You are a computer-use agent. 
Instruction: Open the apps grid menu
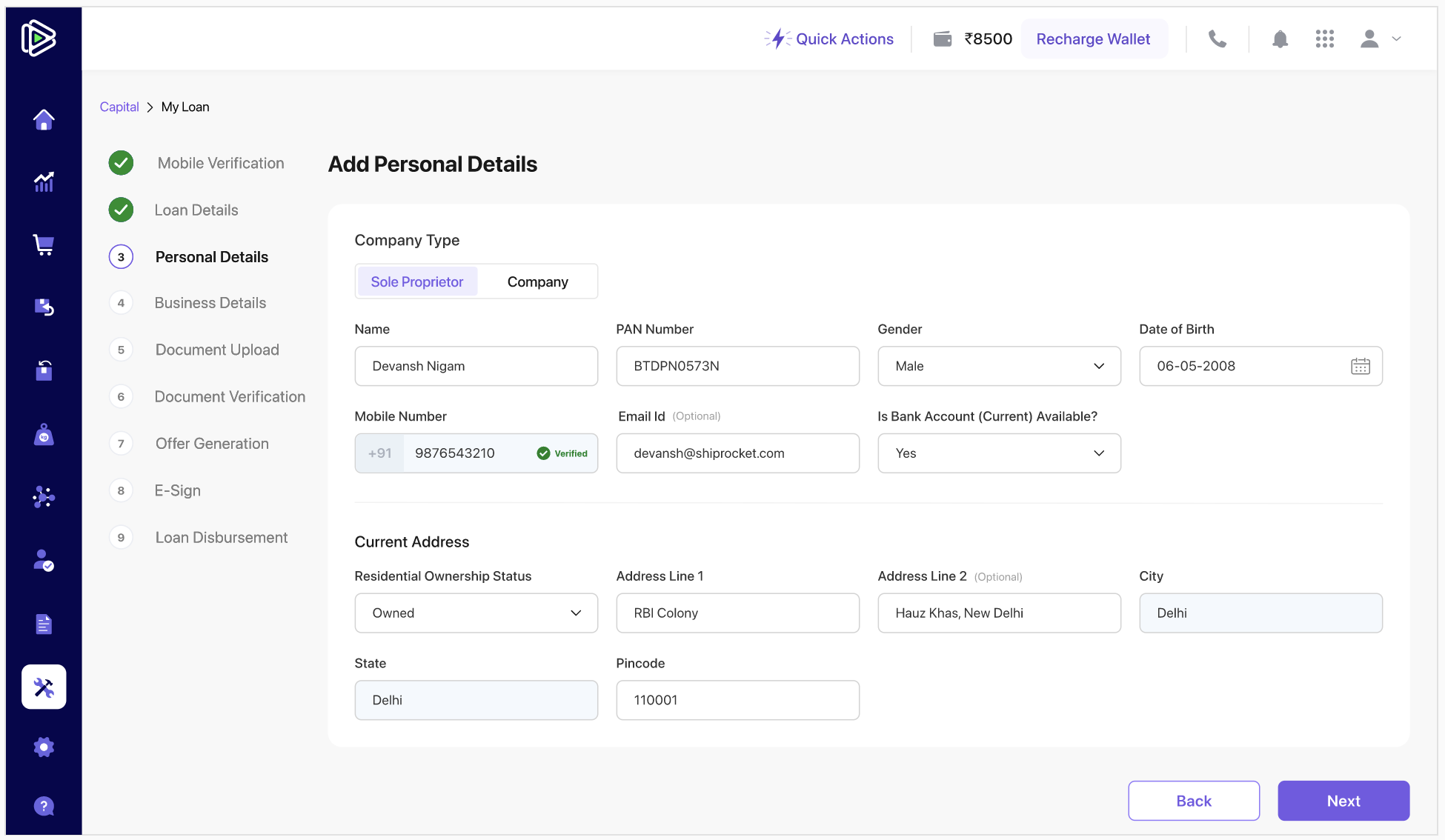pos(1324,39)
